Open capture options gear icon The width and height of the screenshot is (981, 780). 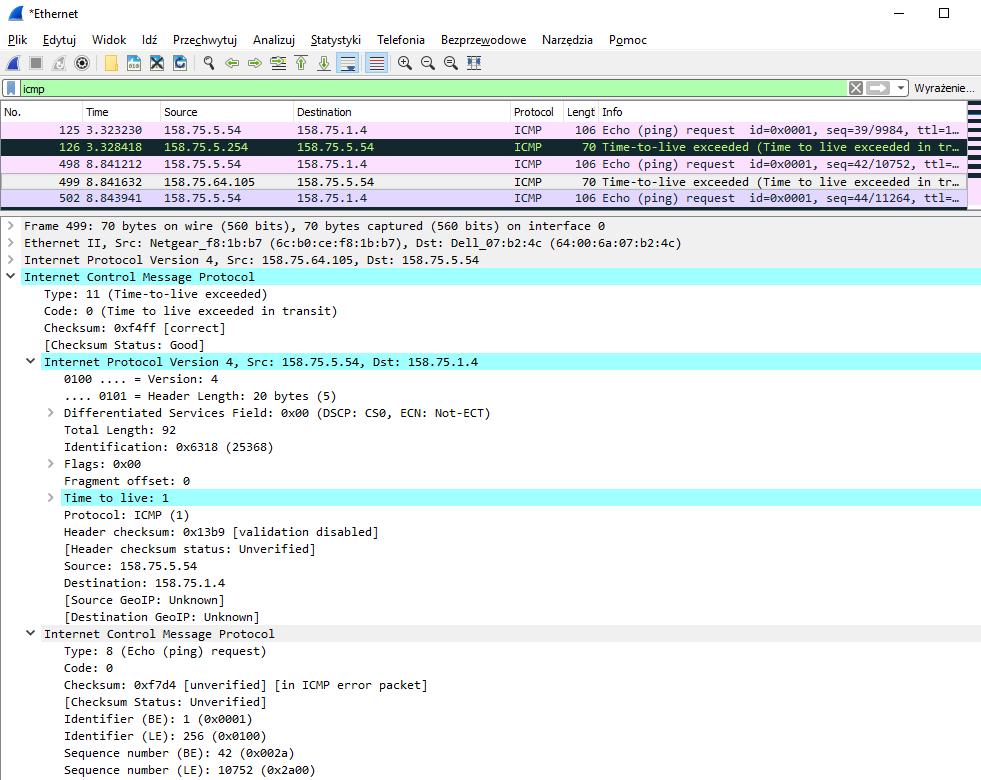click(x=82, y=63)
